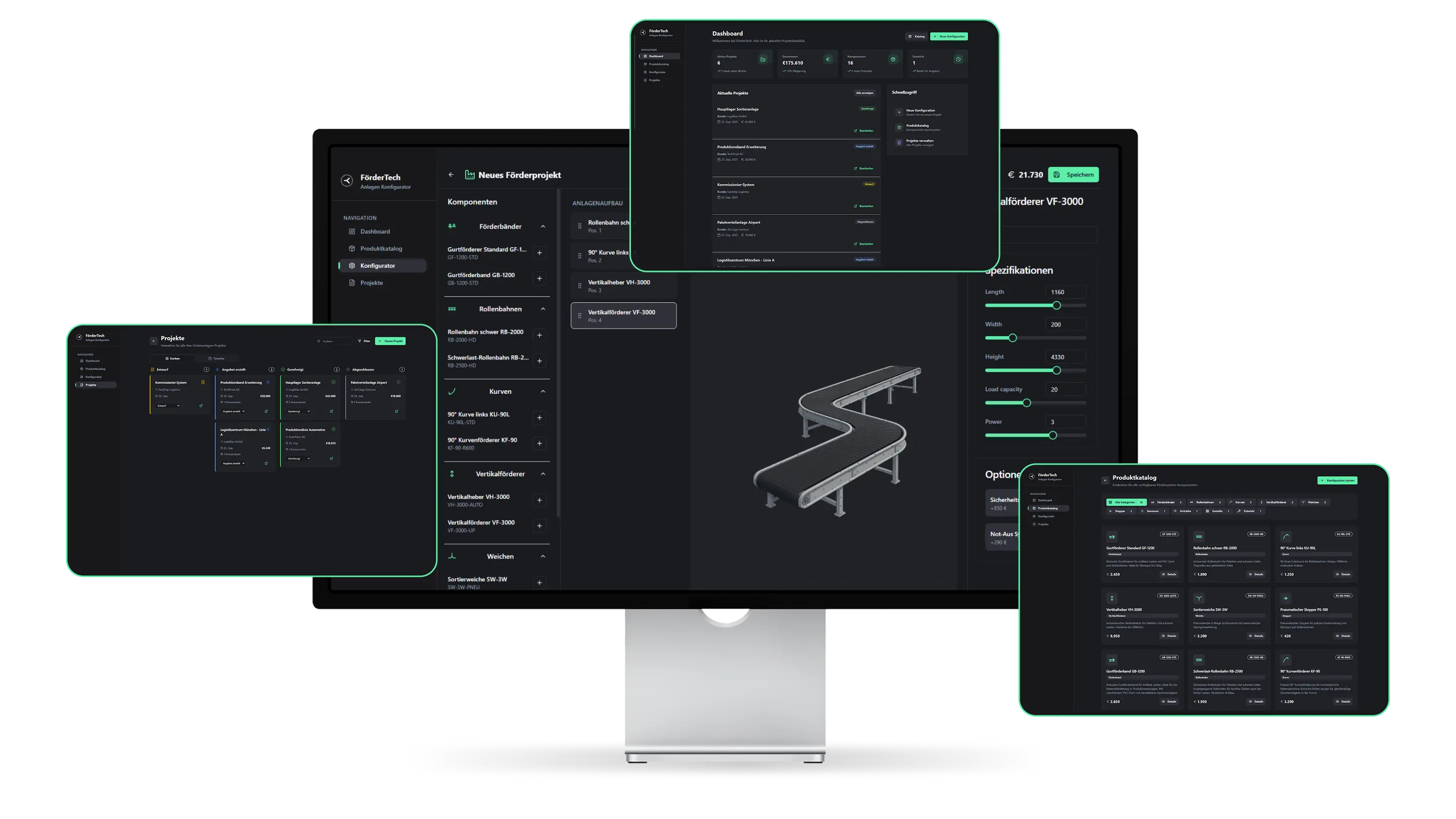
Task: Add 90° Kurvenförderer KF-90 via plus icon
Action: coord(539,444)
